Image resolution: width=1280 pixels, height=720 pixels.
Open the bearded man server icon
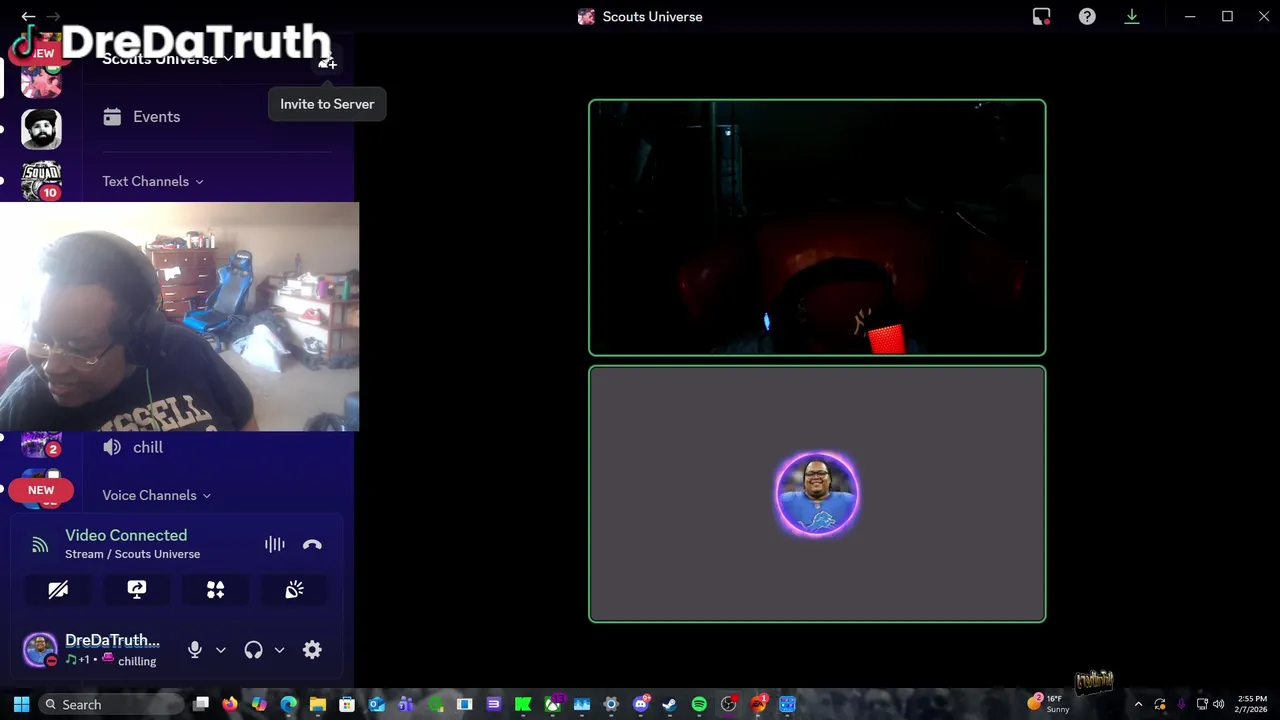click(x=41, y=129)
